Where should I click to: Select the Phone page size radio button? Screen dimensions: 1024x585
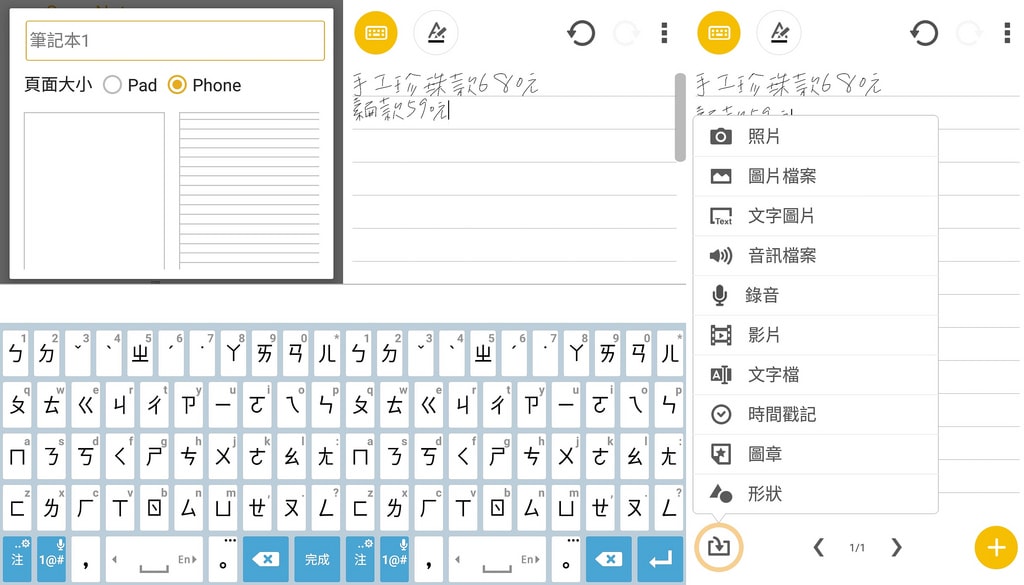click(x=177, y=85)
